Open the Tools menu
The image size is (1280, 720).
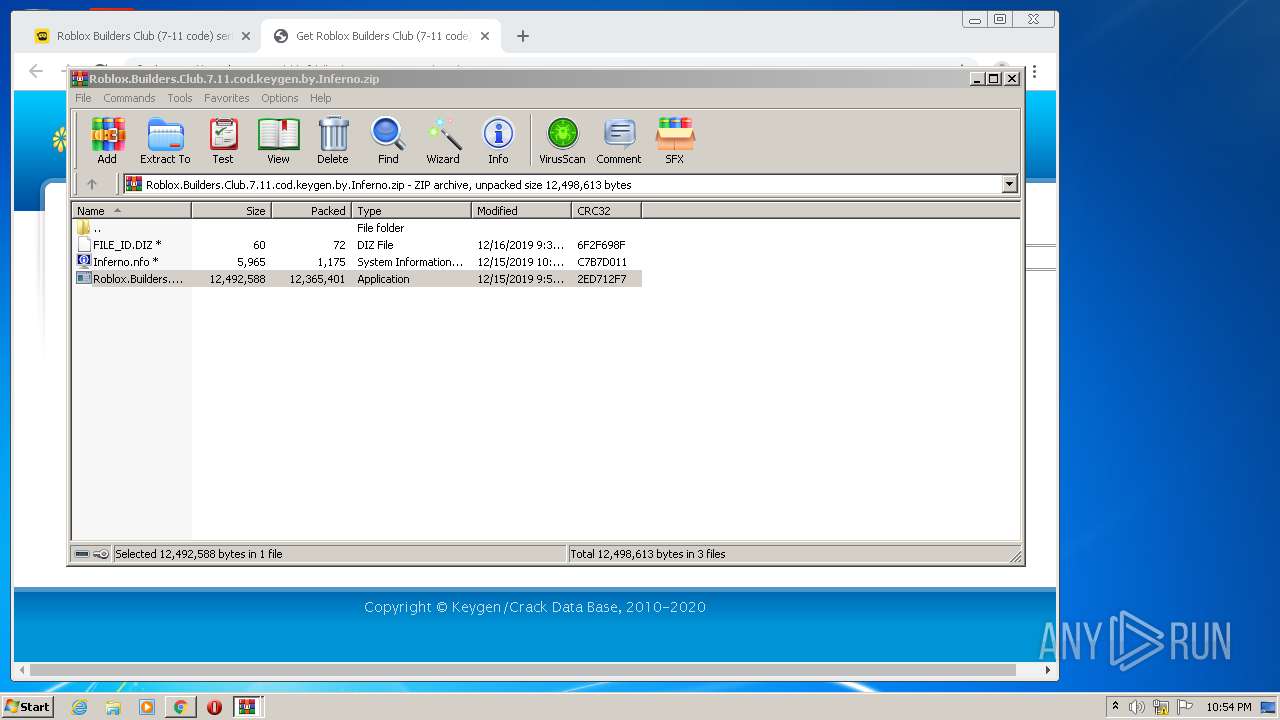click(x=180, y=98)
